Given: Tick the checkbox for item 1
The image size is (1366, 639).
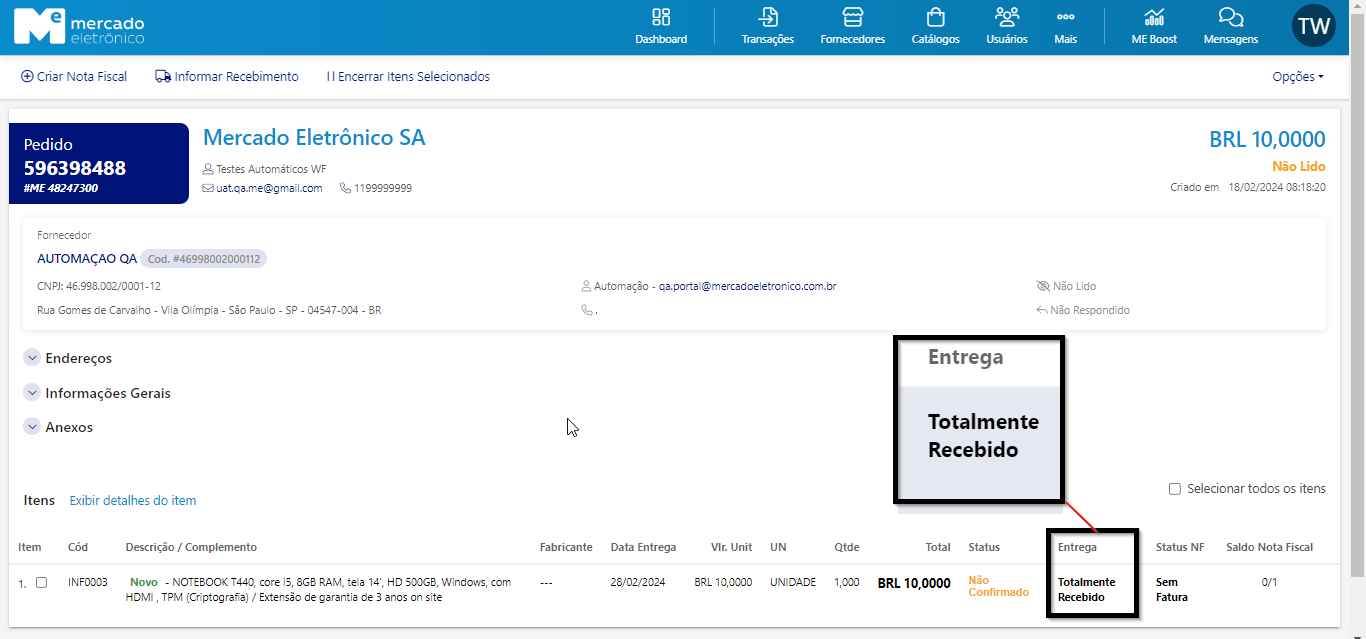Looking at the screenshot, I should [41, 582].
